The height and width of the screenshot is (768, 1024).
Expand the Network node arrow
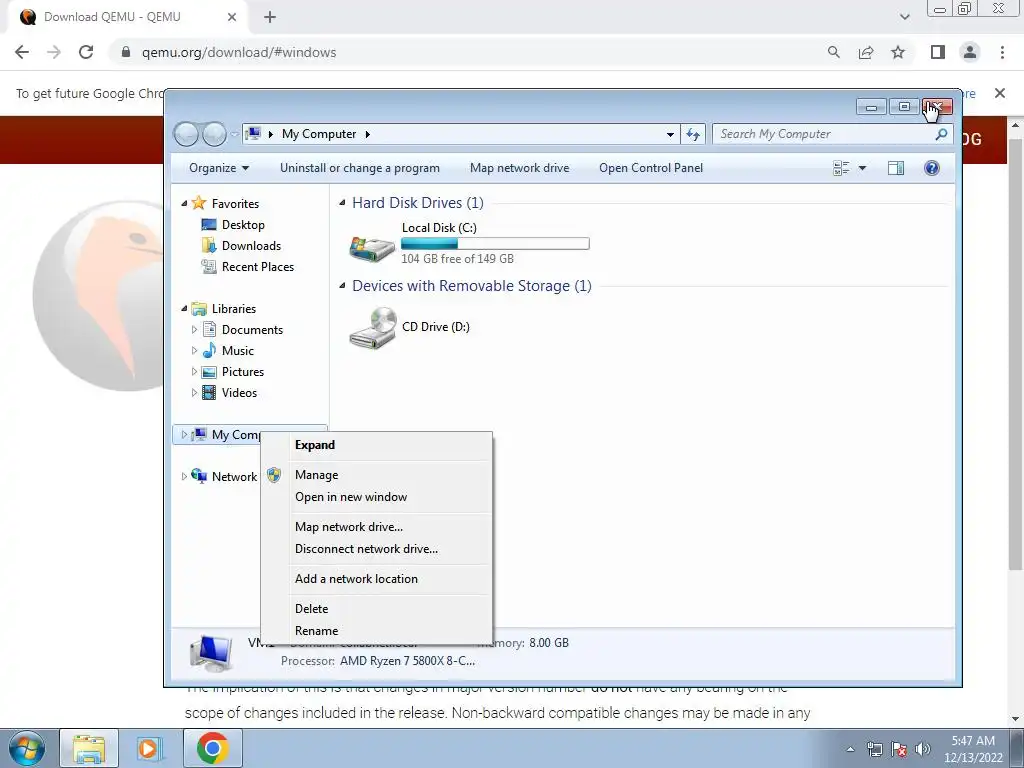[x=184, y=477]
